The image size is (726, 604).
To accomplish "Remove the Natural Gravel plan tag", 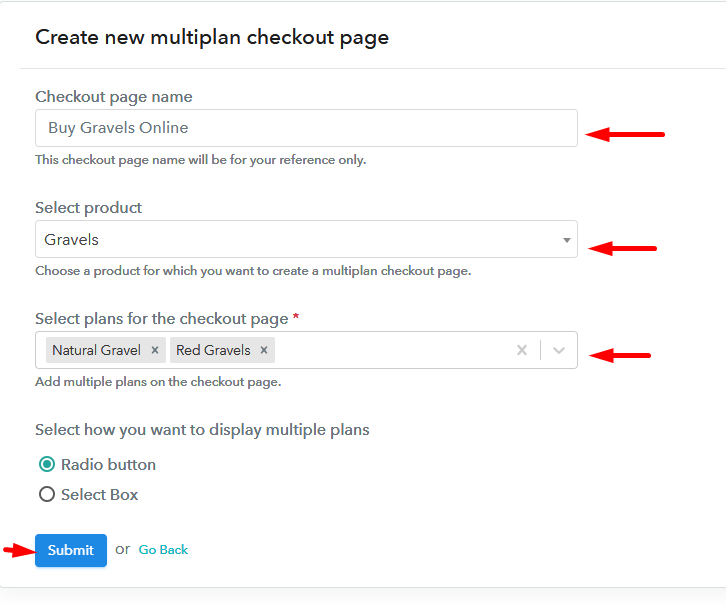I will [x=155, y=350].
